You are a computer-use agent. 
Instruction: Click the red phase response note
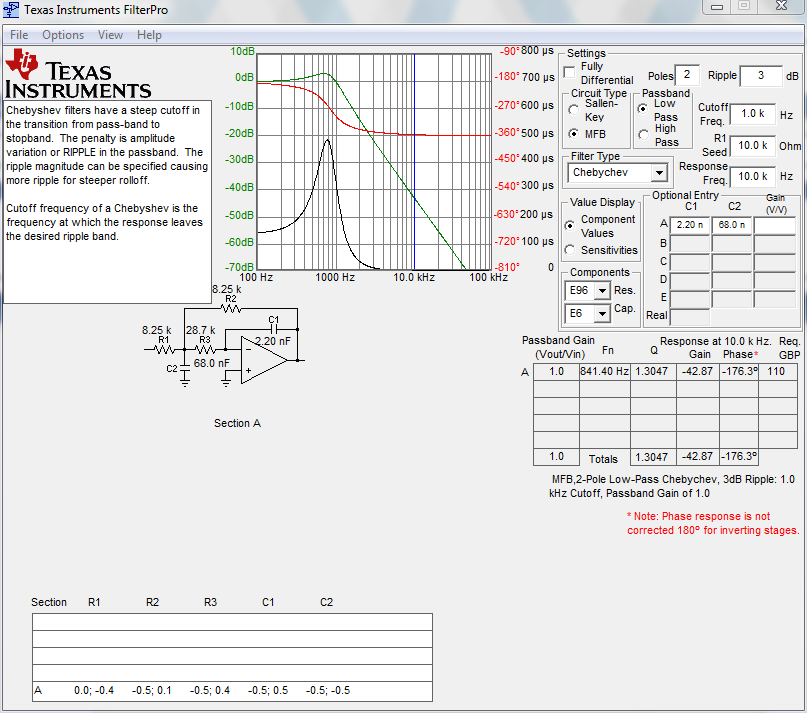point(713,523)
